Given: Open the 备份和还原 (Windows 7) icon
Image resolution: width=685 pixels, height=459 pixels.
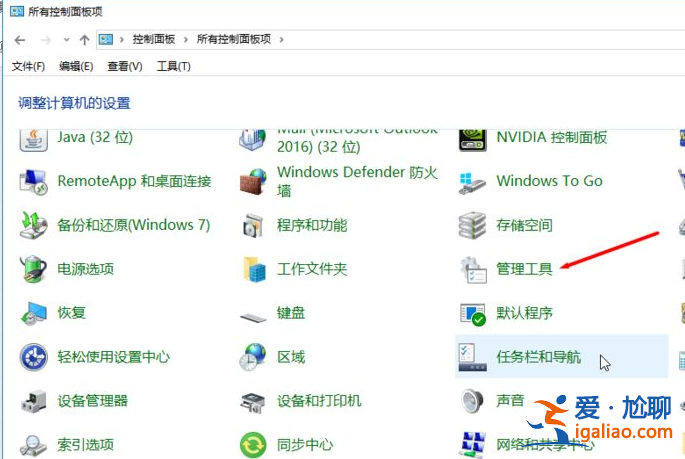Looking at the screenshot, I should [x=34, y=225].
